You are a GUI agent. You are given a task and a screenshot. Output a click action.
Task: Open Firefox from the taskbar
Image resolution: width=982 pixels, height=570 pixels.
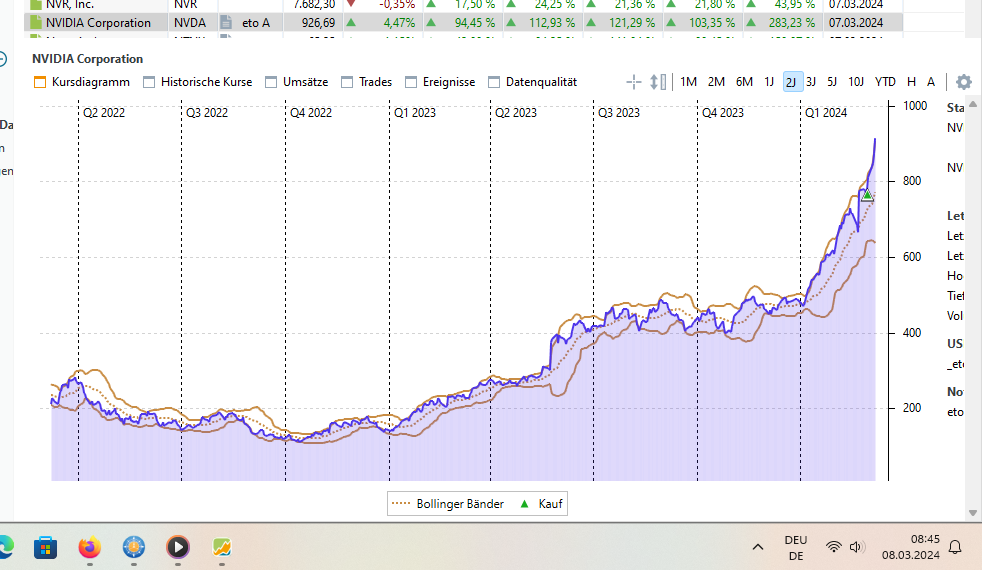pos(90,547)
